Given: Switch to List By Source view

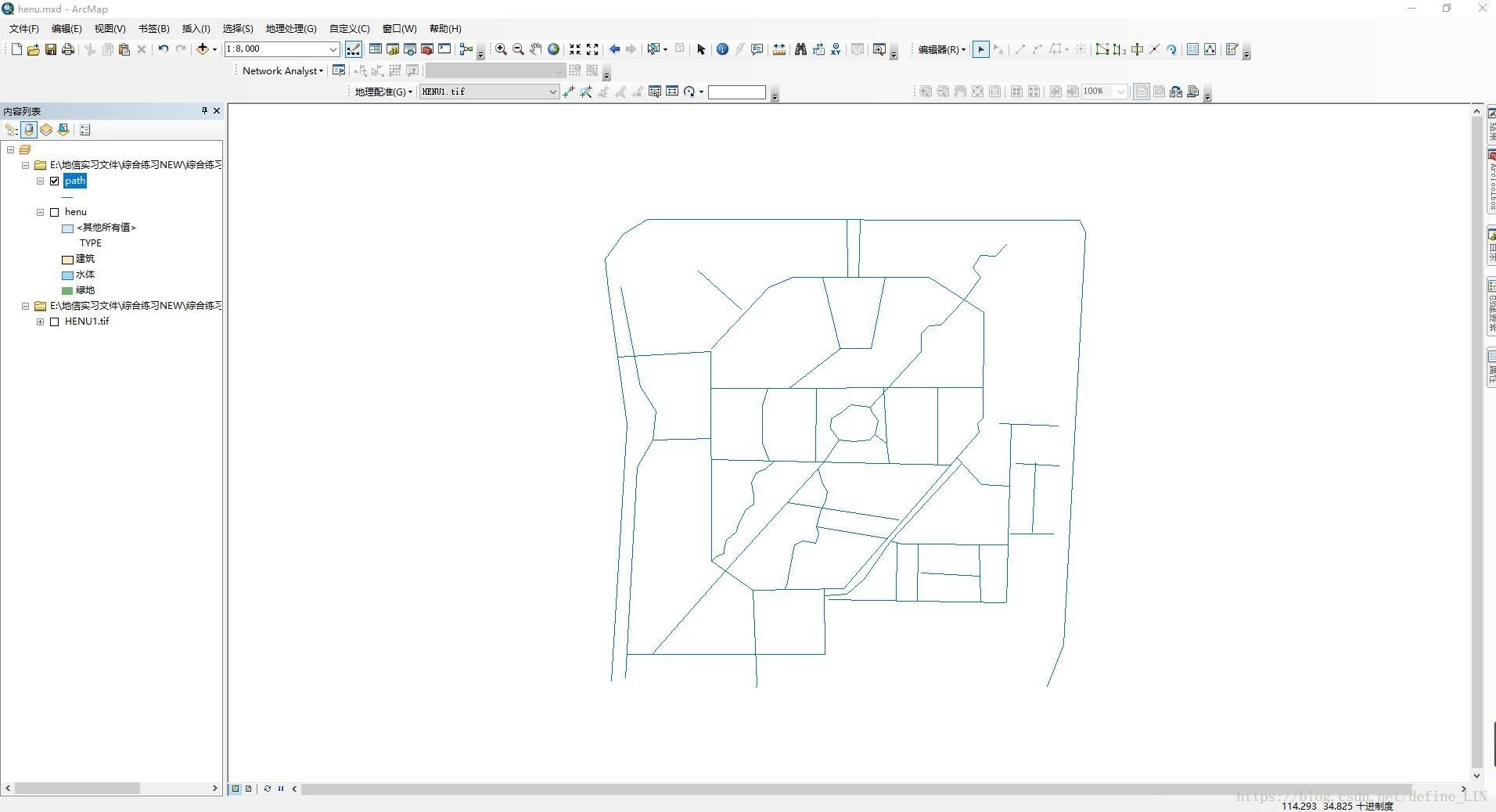Looking at the screenshot, I should 29,130.
